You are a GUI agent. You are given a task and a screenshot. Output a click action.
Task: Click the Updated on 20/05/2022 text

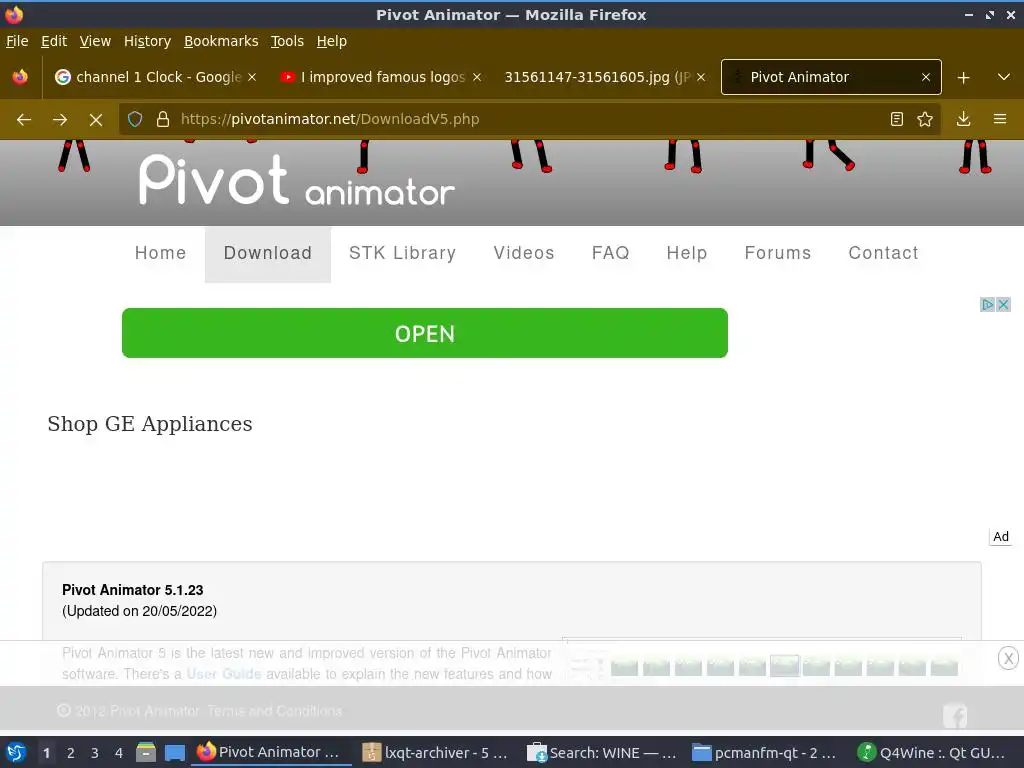tap(140, 611)
